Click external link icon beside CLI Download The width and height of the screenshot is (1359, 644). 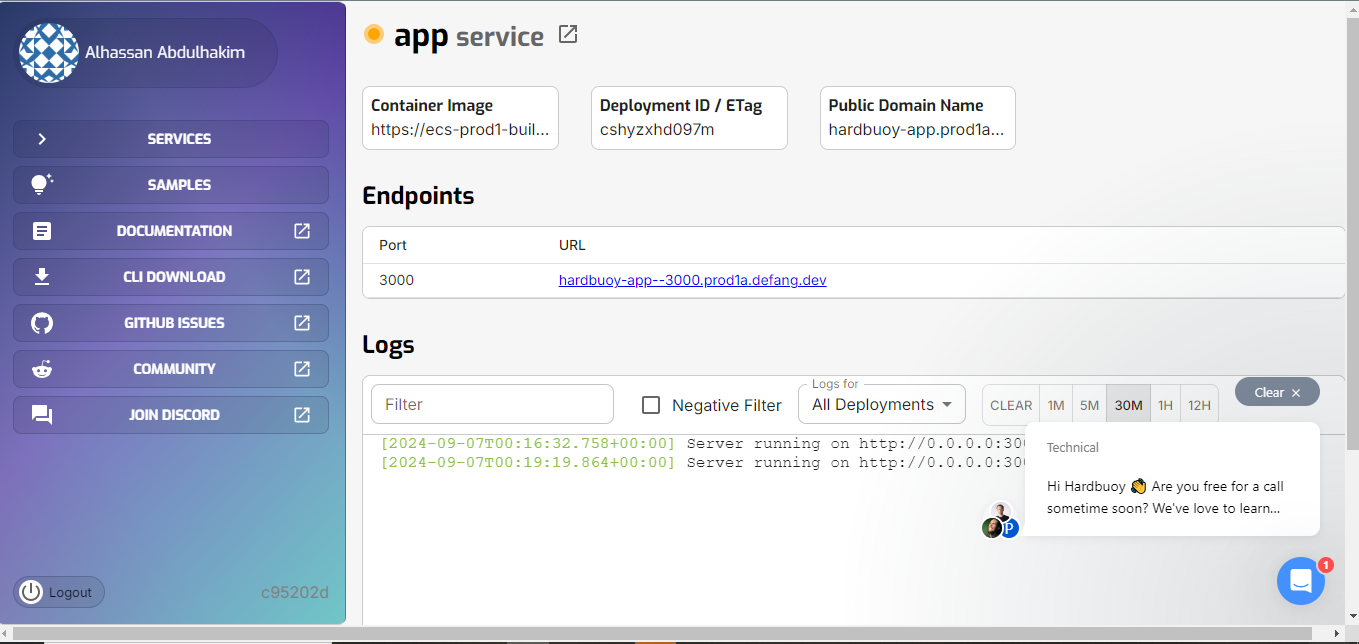pyautogui.click(x=302, y=277)
